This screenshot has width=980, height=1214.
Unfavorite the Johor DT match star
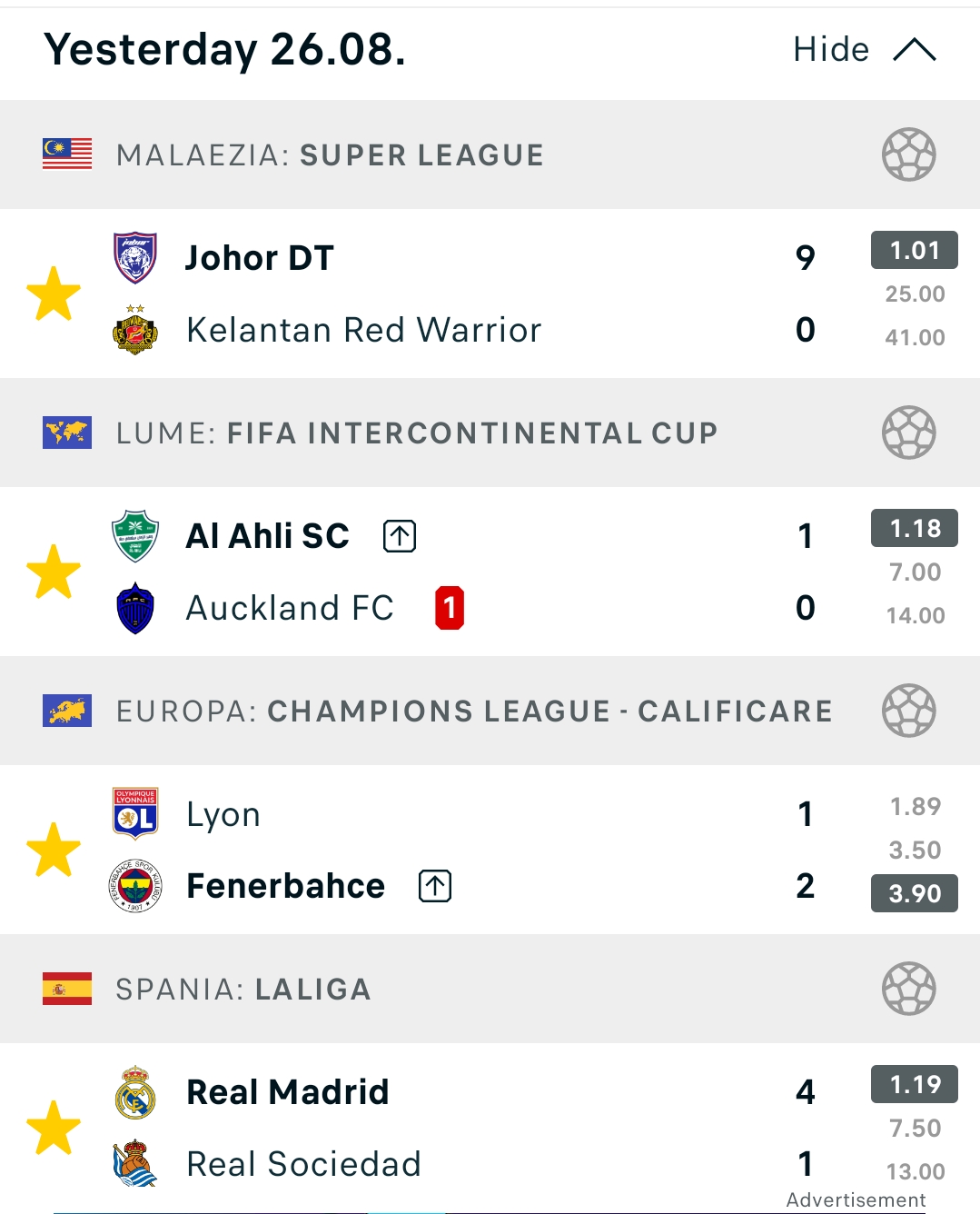tap(54, 294)
